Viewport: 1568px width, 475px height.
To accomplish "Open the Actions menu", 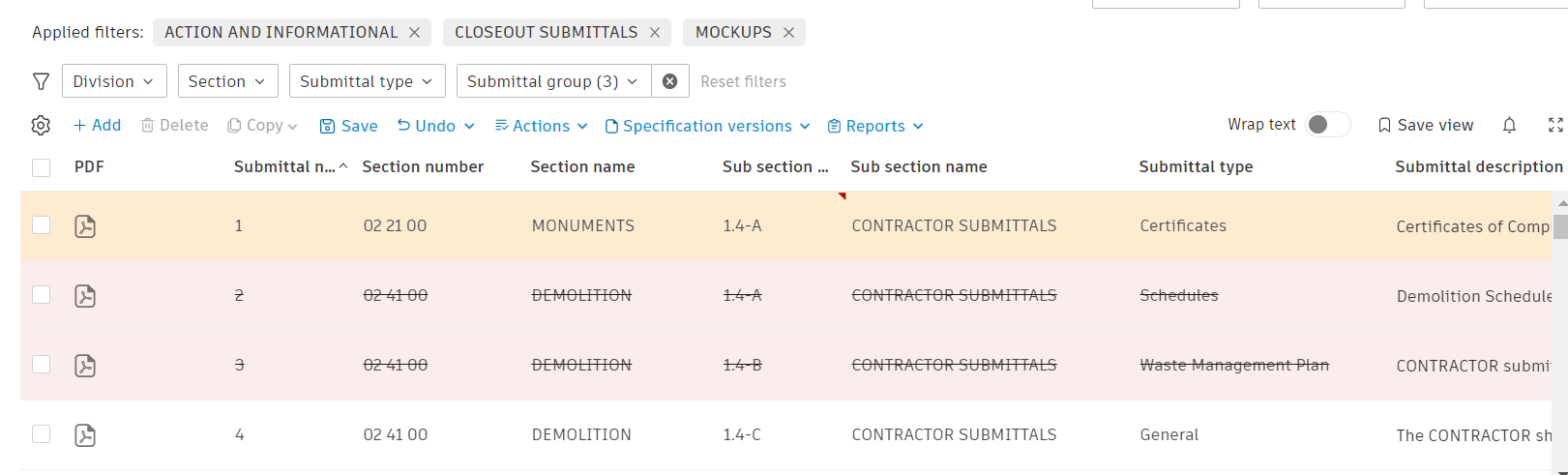I will tap(541, 126).
